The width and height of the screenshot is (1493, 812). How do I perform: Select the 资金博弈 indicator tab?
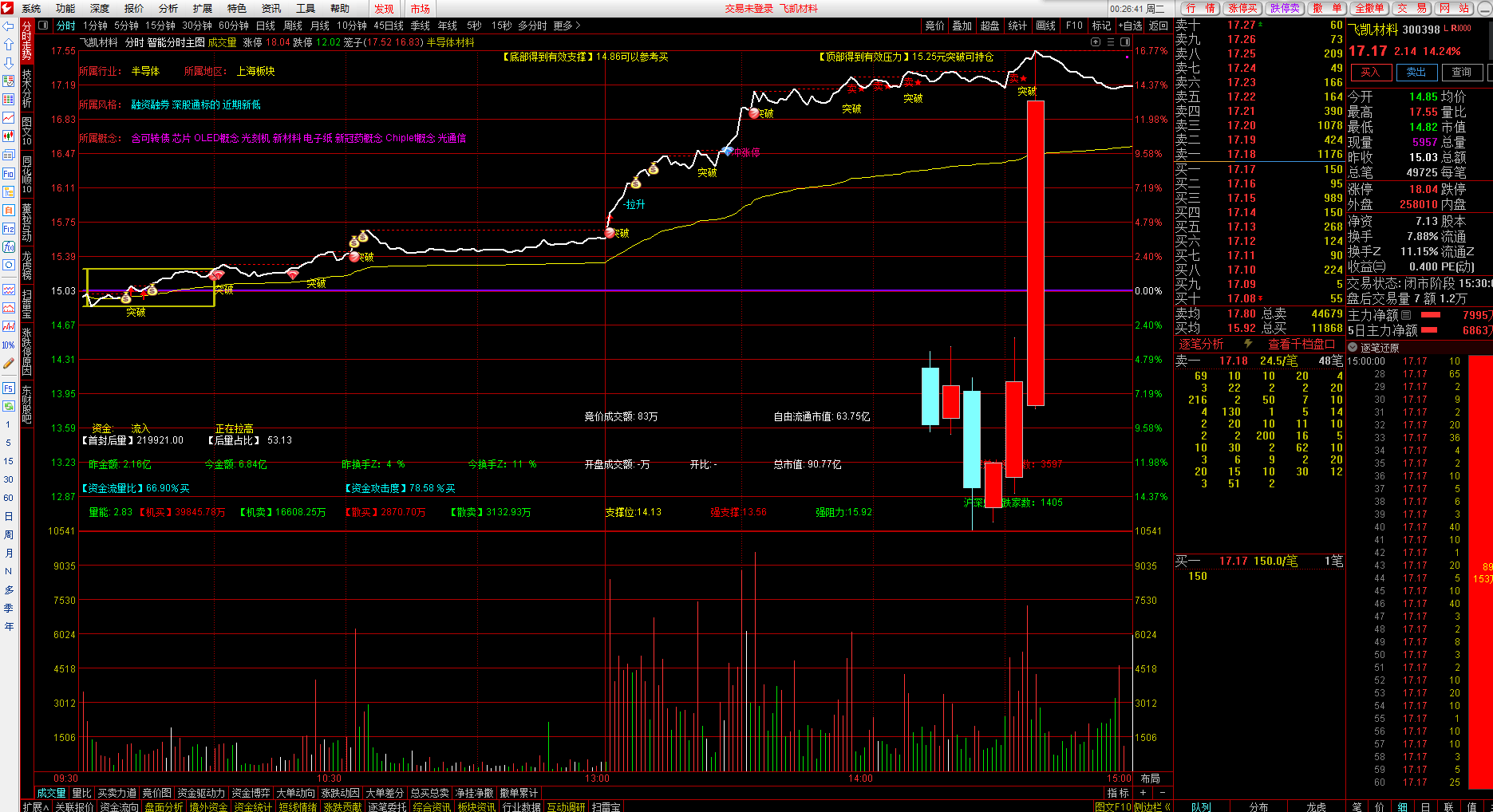pyautogui.click(x=251, y=793)
